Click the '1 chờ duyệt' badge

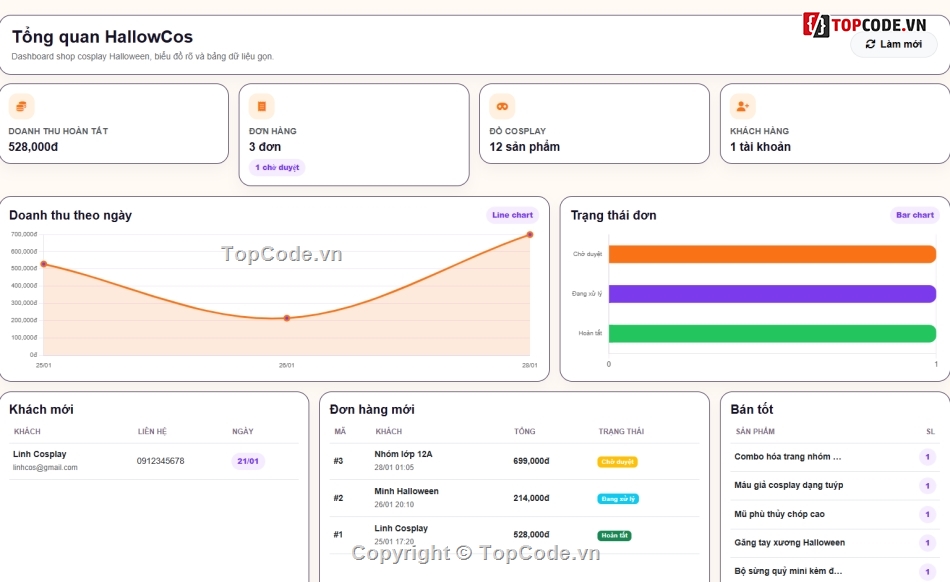[277, 167]
